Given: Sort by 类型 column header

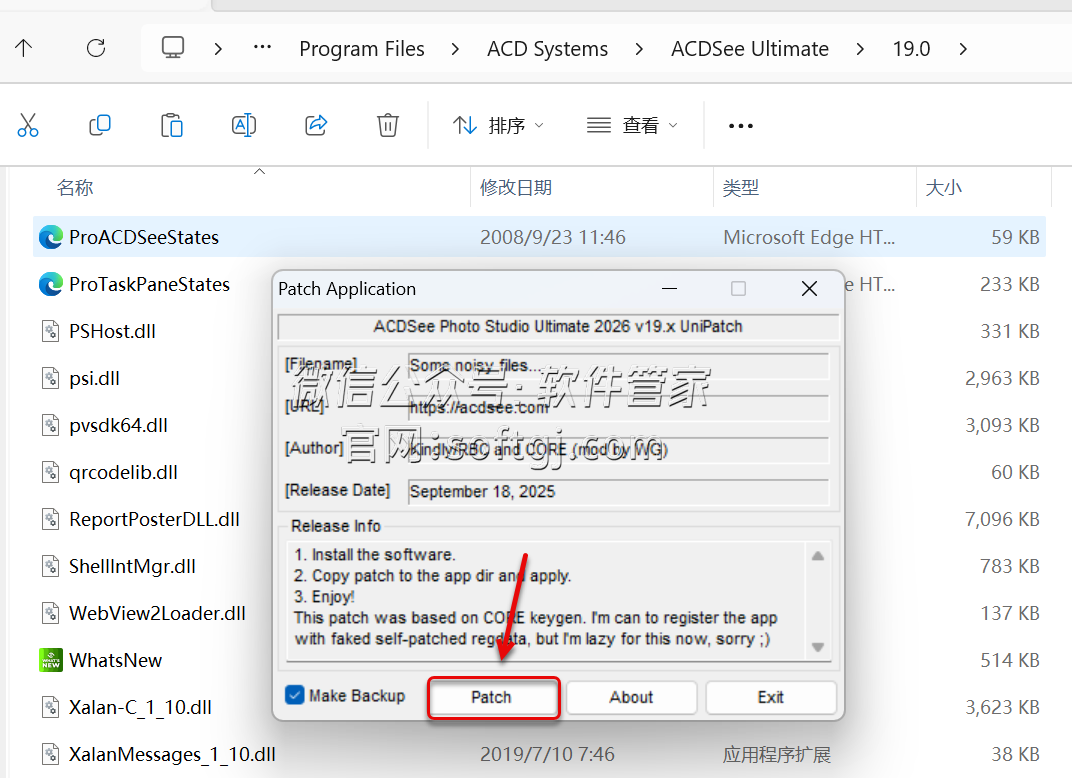Looking at the screenshot, I should coord(740,187).
